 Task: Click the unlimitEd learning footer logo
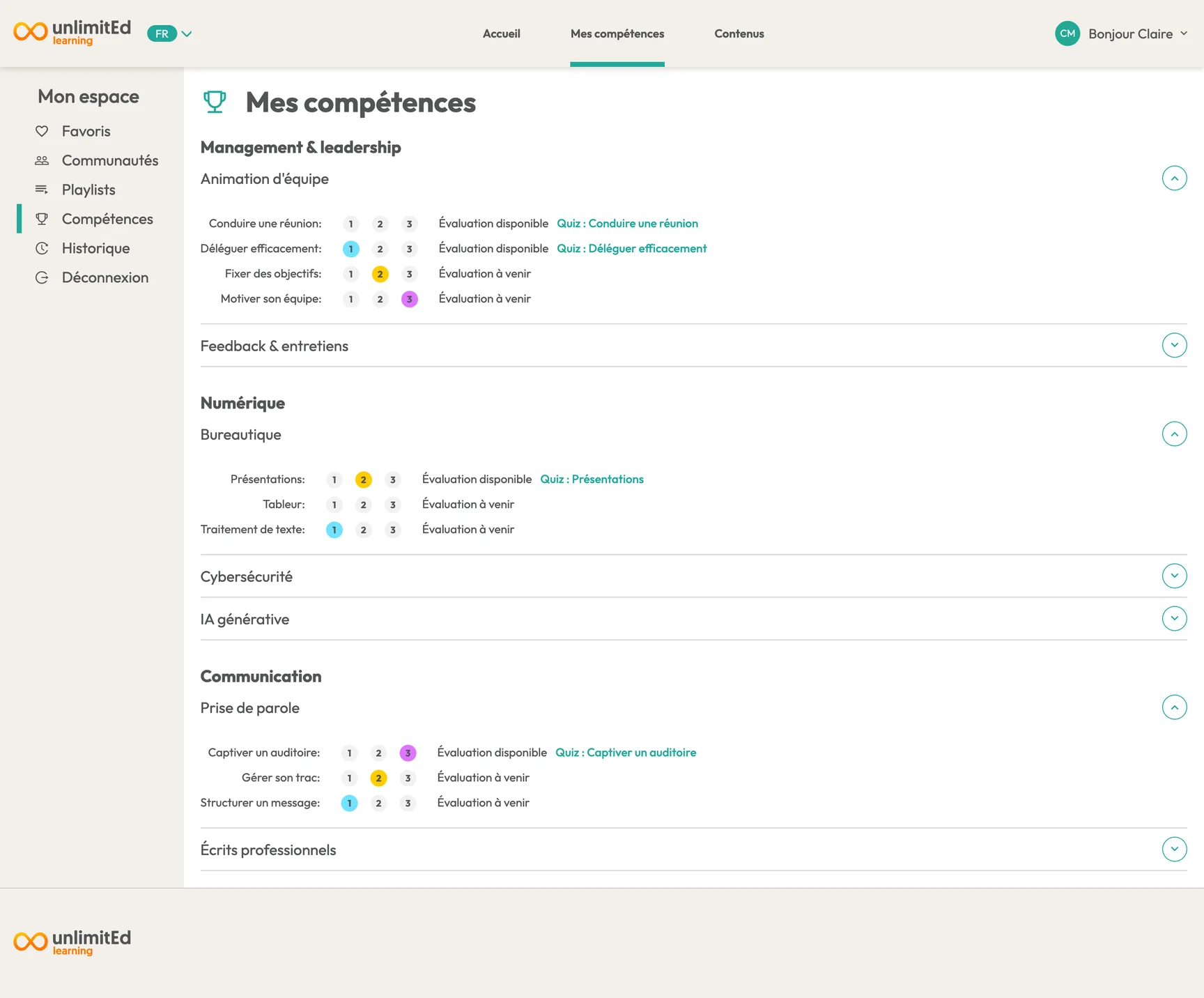(72, 943)
